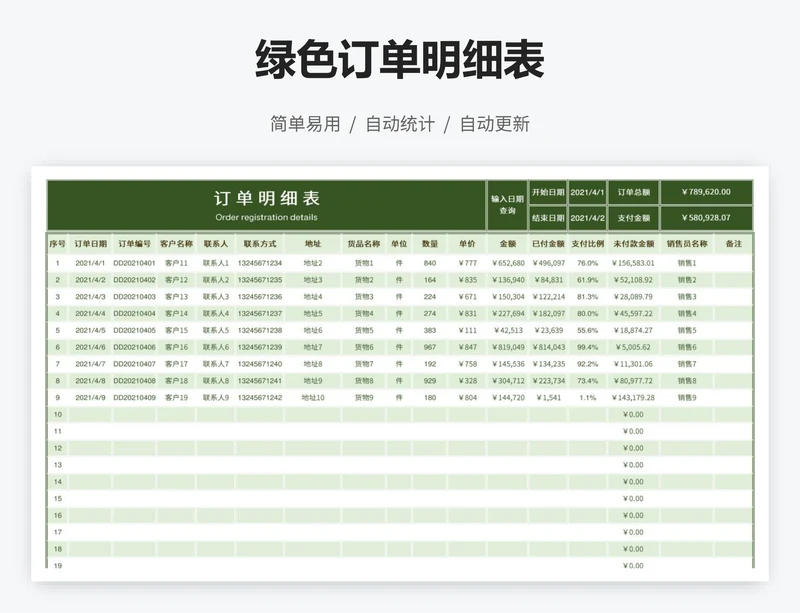
Task: Click the 订单明细表 title banner
Action: click(x=266, y=205)
